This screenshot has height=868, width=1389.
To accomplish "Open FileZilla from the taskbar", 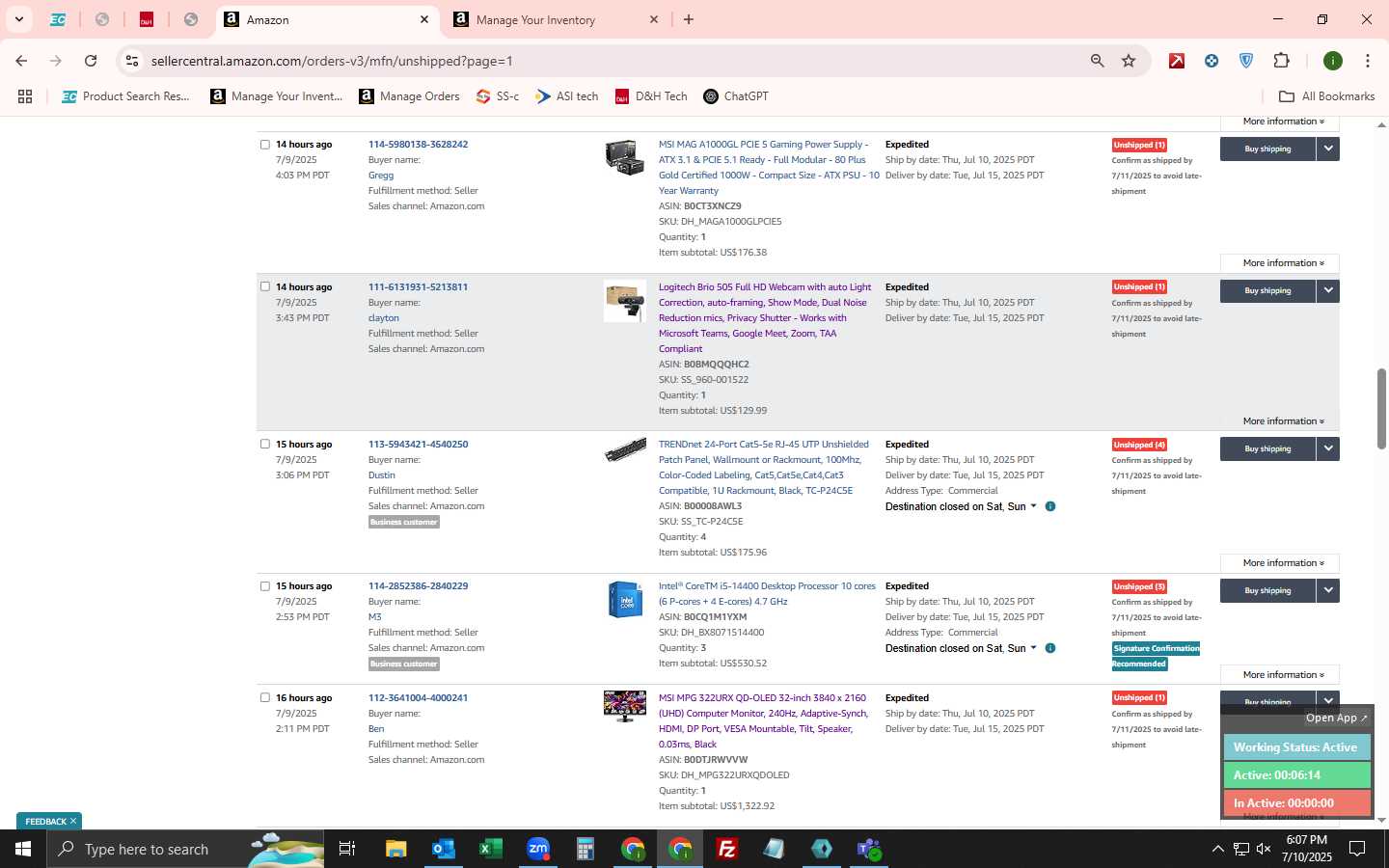I will tap(727, 849).
